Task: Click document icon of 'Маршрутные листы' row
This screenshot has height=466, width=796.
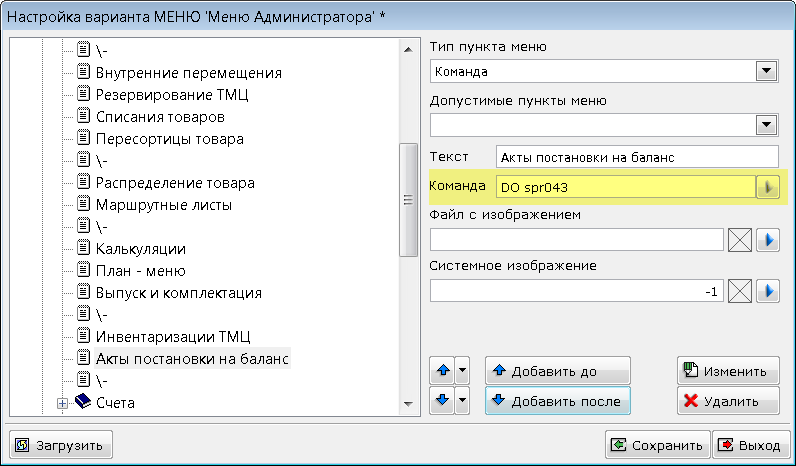Action: point(83,204)
